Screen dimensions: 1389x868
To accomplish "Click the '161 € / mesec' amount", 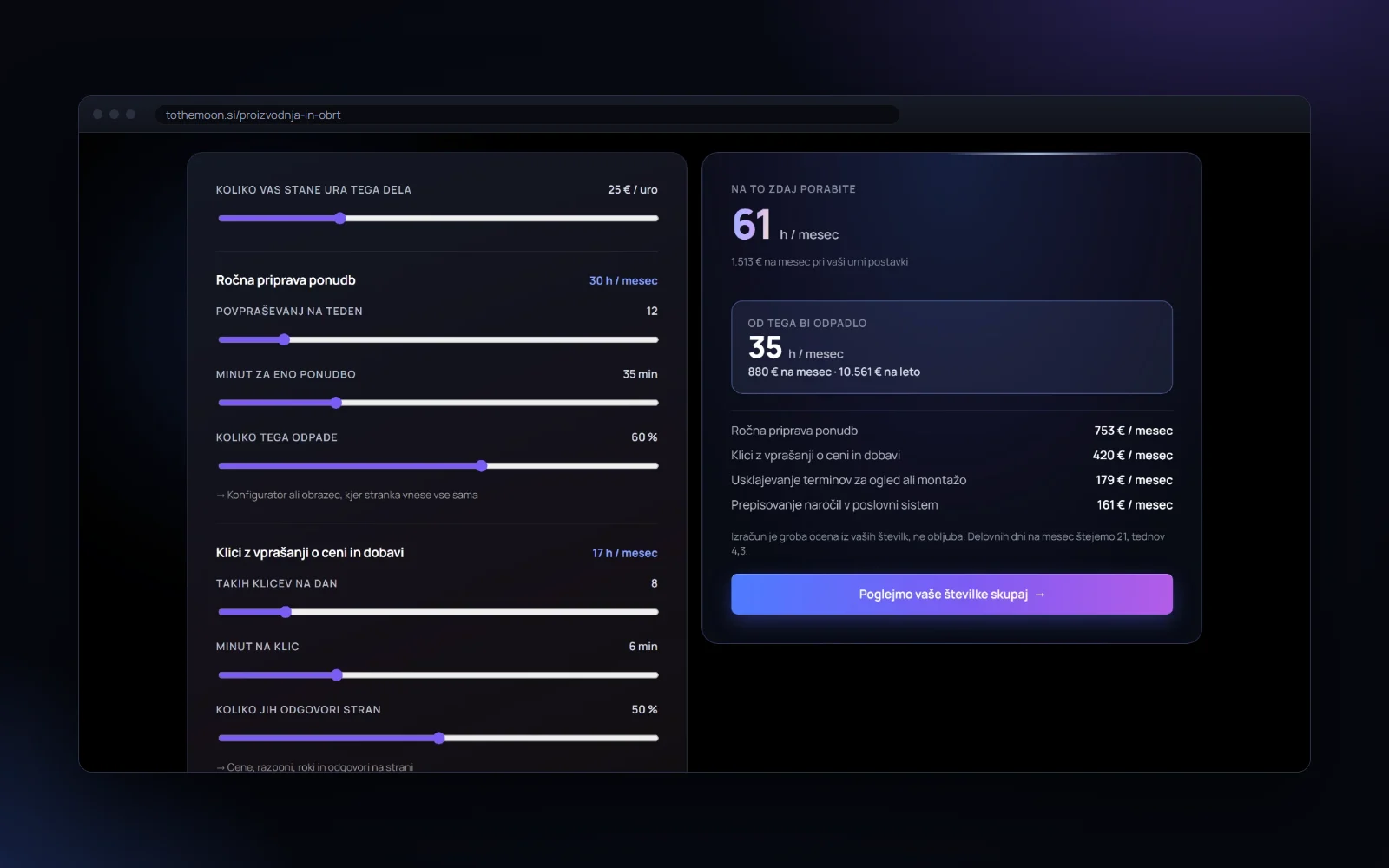I will (x=1135, y=504).
